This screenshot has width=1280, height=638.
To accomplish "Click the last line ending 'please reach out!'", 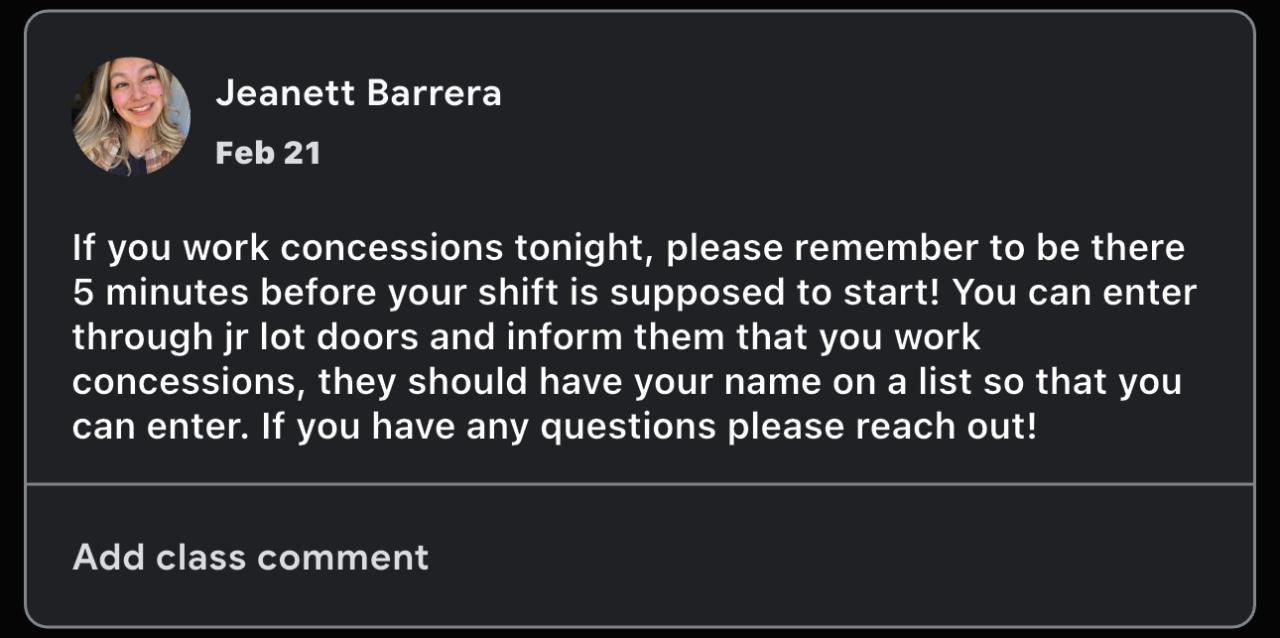I will [x=554, y=427].
